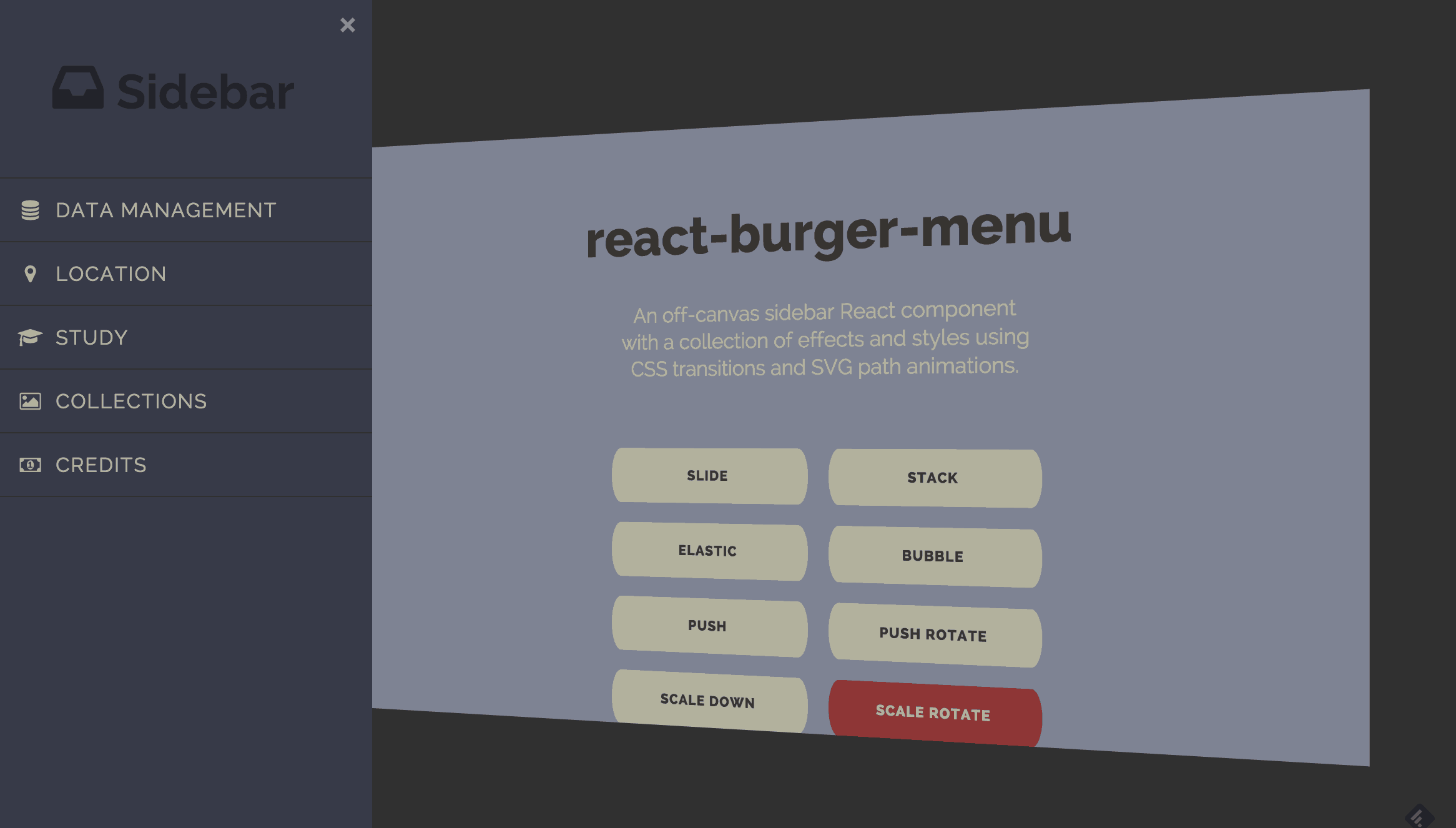1456x828 pixels.
Task: Choose the Stack animation button
Action: (935, 478)
